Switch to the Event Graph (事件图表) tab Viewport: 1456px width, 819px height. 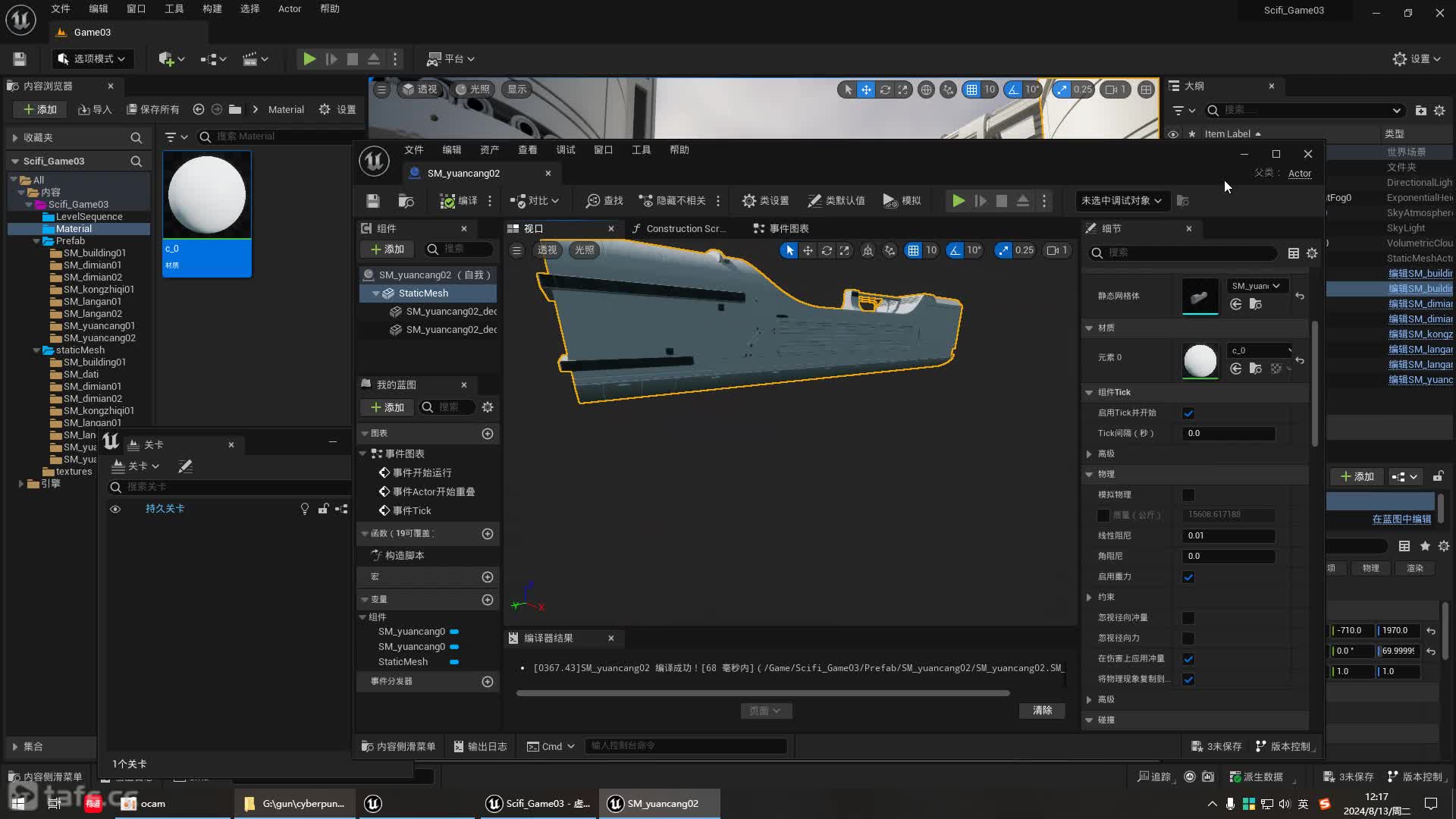pyautogui.click(x=781, y=228)
